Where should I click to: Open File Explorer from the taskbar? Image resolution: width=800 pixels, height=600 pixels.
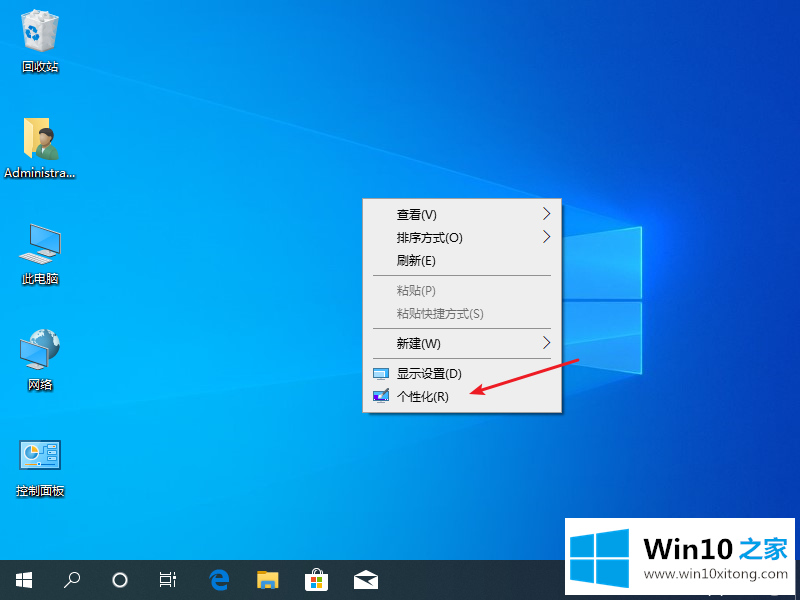267,579
